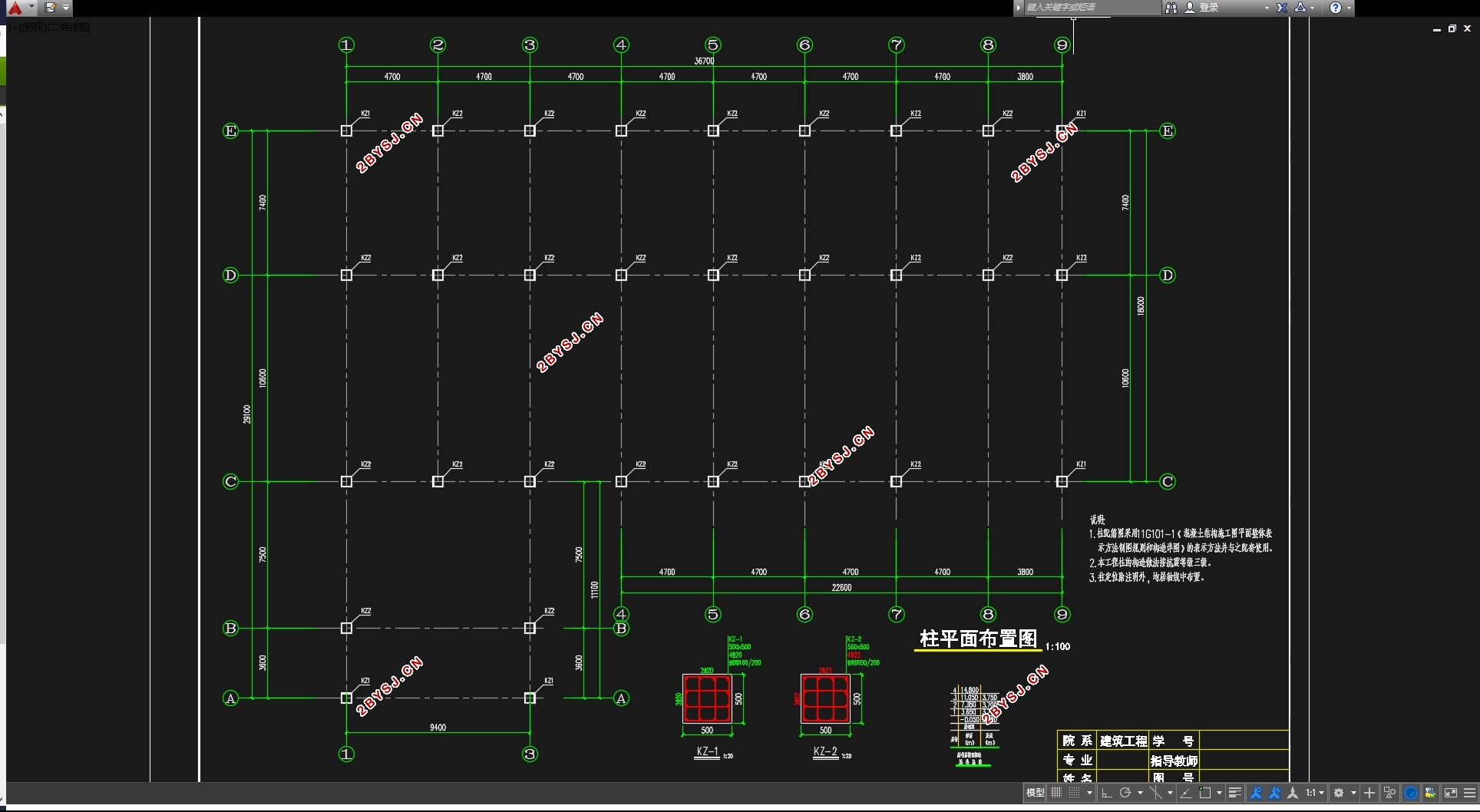
Task: Click the Autodesk A360 triangle icon
Action: pyautogui.click(x=1300, y=8)
